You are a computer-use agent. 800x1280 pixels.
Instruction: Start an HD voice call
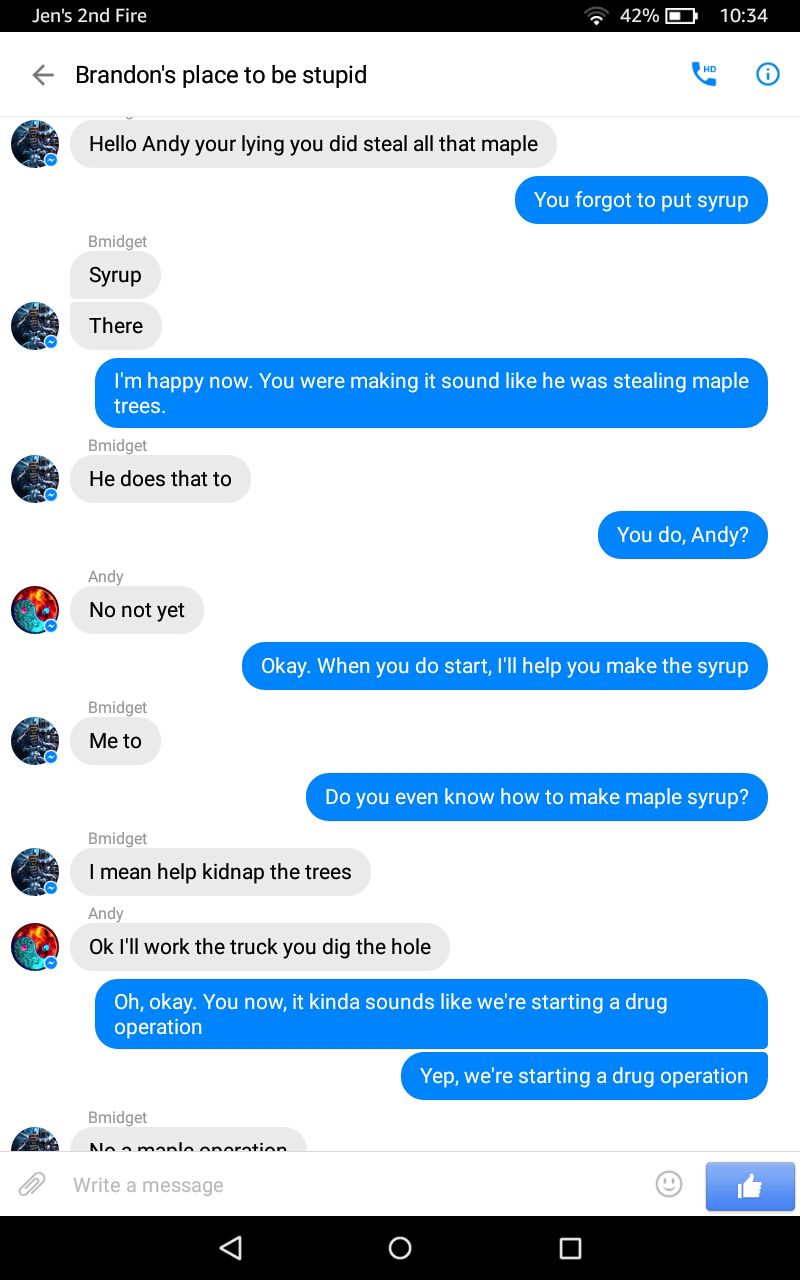pos(704,74)
